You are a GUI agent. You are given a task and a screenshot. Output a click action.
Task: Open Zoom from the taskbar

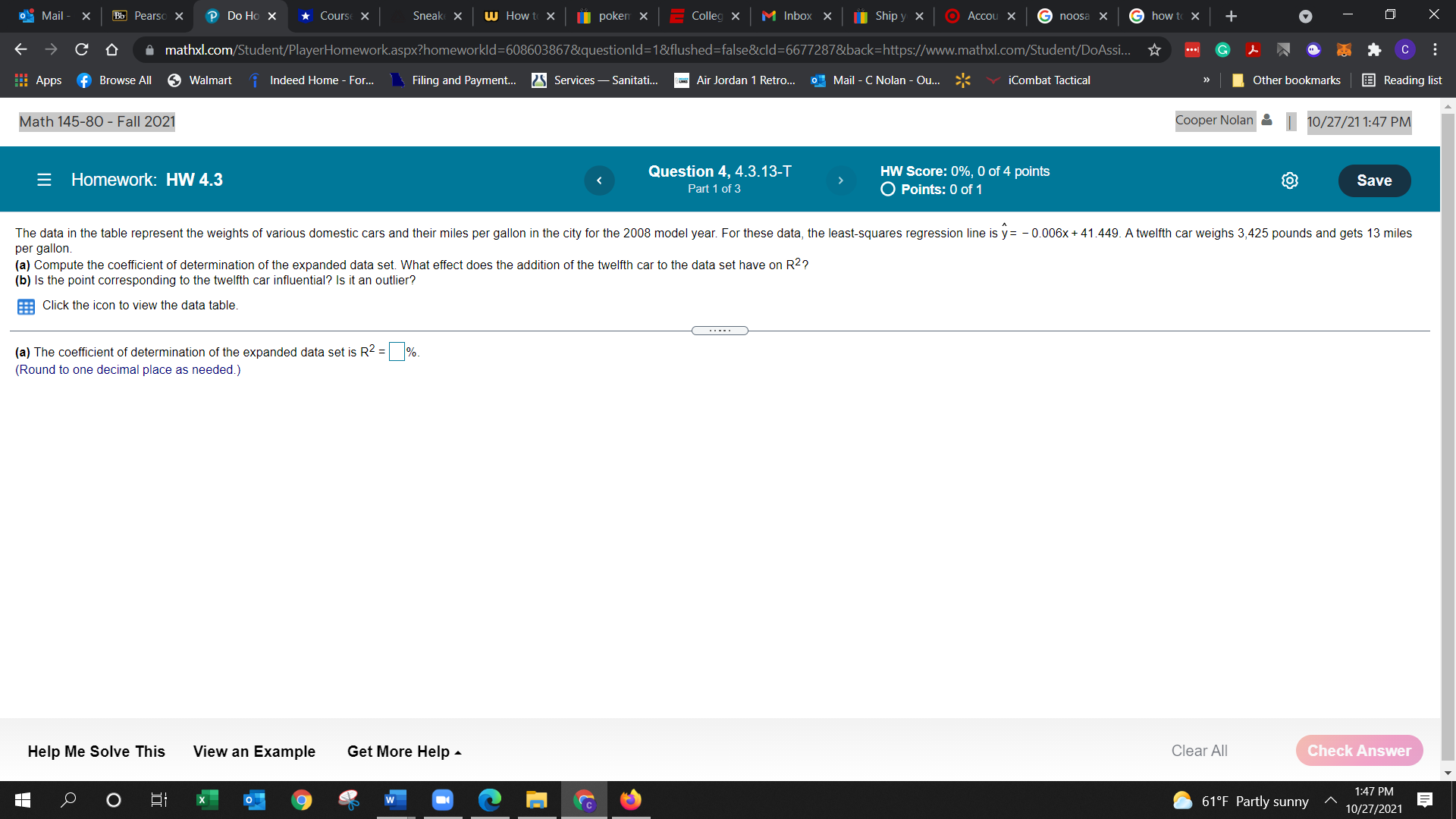[442, 800]
